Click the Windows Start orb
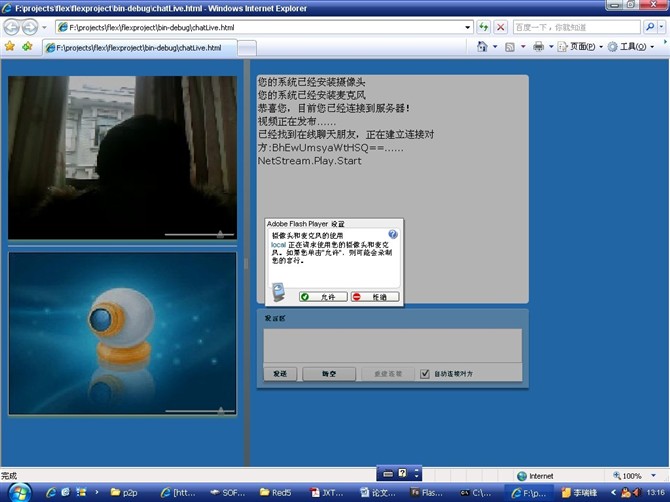Screen dimensions: 670x502 (x=19, y=493)
